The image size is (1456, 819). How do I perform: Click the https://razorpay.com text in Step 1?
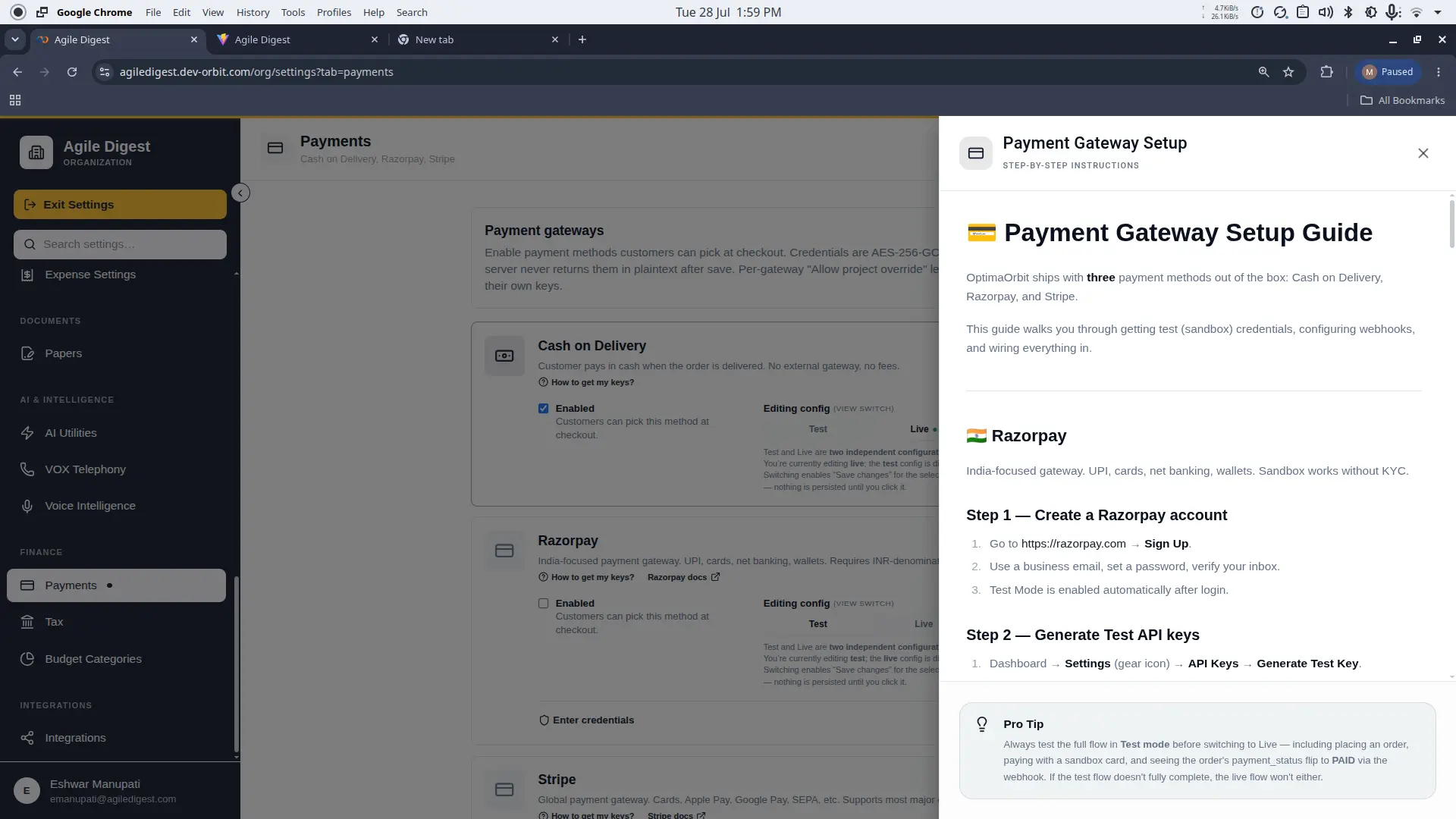point(1073,544)
